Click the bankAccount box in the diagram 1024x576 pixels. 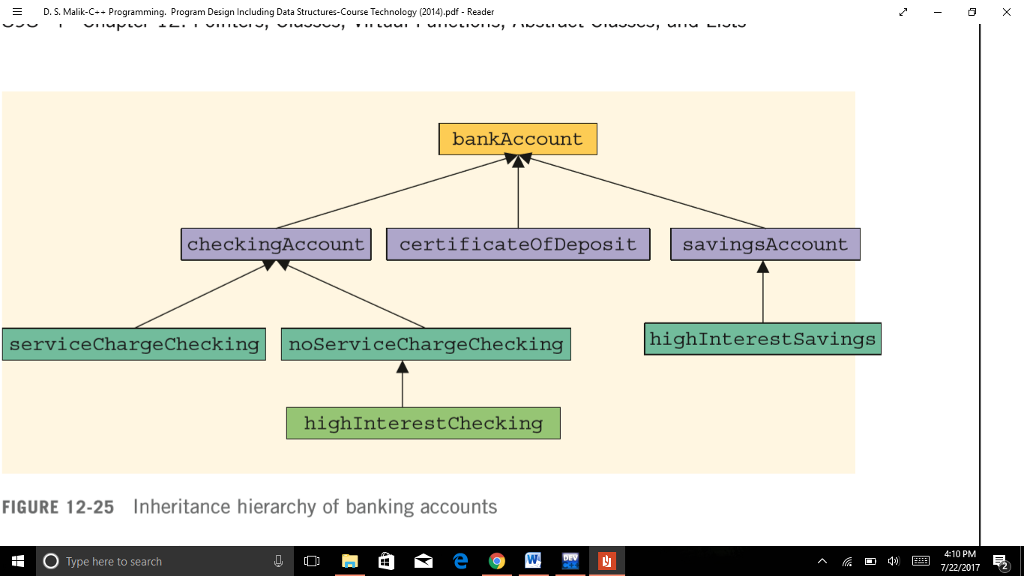(x=517, y=139)
